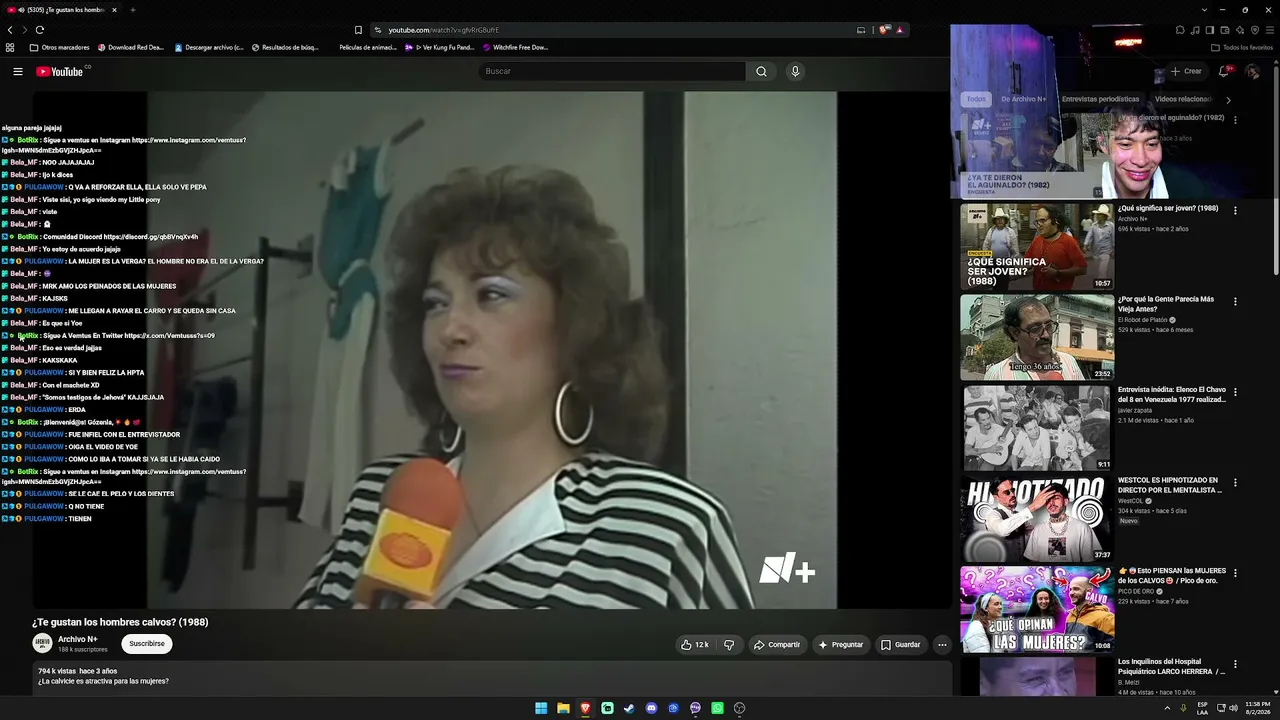Open options for 'Entrevista inédita: Elenco El Chavo' video
The width and height of the screenshot is (1280, 720).
(x=1235, y=392)
